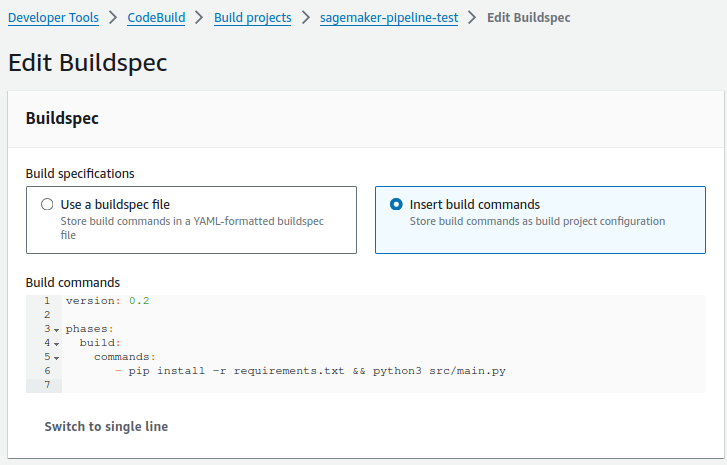Screen dimensions: 727x465
Task: Click line number 2 in the editor gutter
Action: (46, 315)
